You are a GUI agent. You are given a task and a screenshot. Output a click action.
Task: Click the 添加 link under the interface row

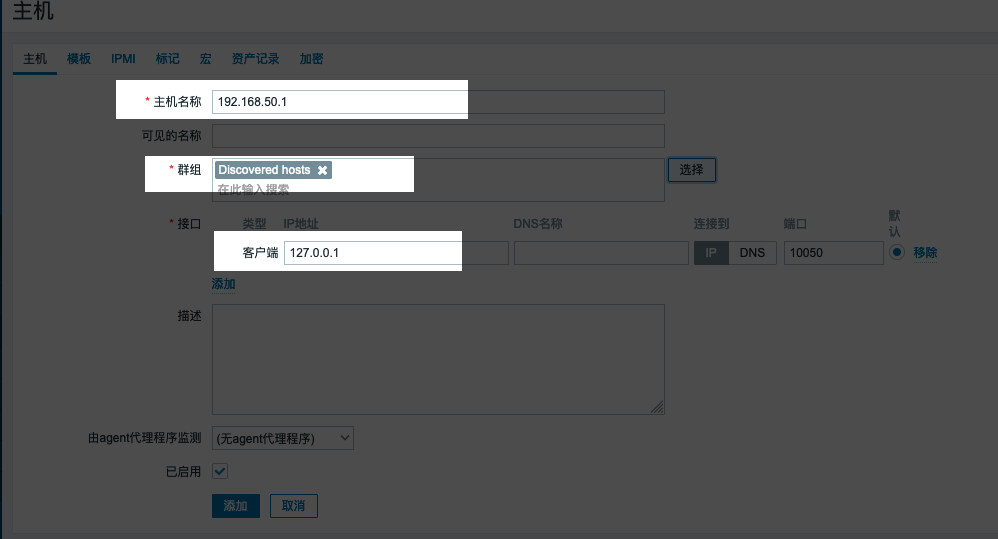(223, 284)
